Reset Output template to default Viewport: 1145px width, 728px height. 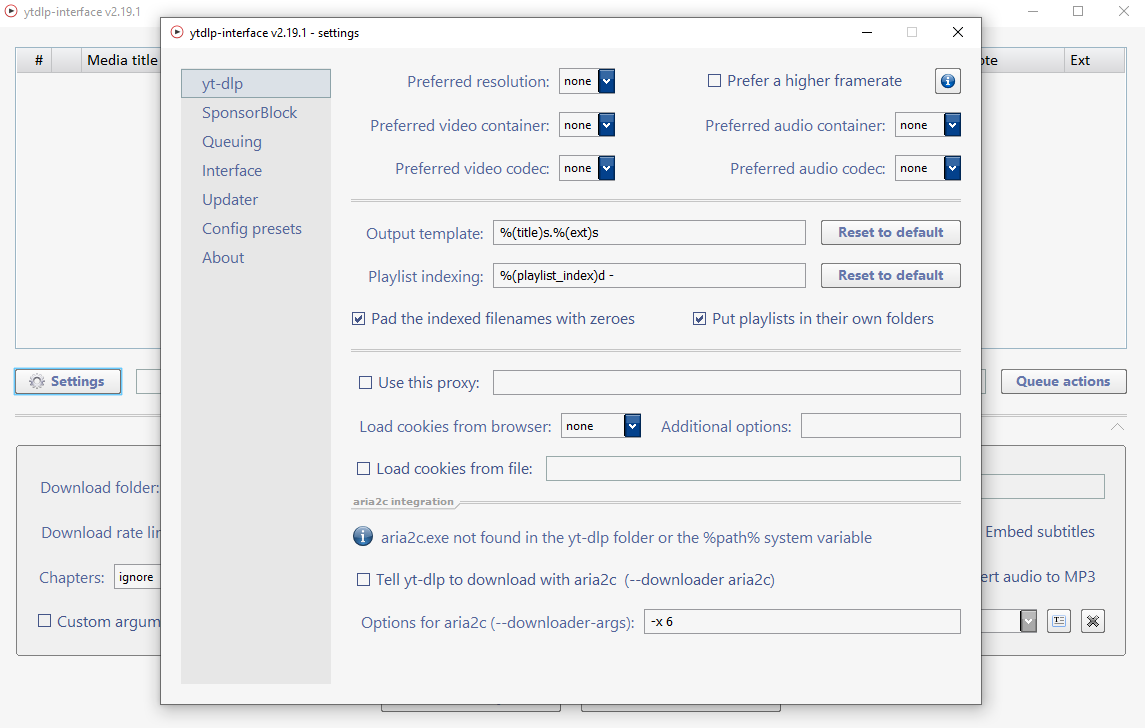[890, 232]
